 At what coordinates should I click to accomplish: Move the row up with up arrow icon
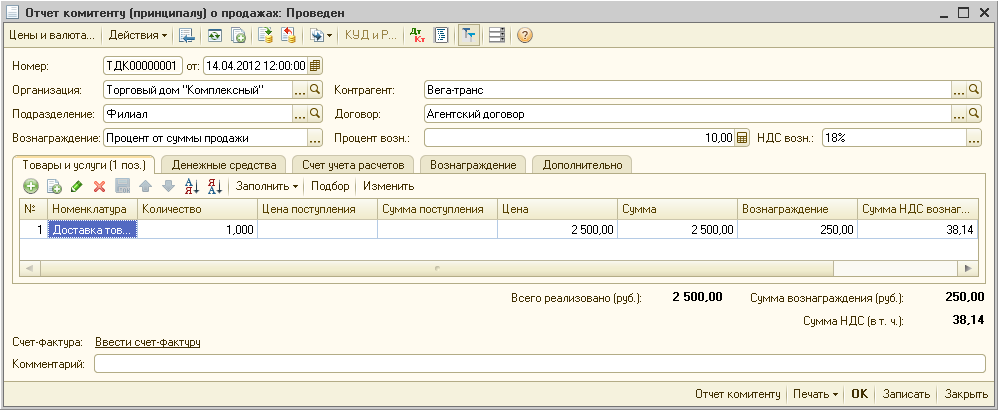tap(145, 187)
